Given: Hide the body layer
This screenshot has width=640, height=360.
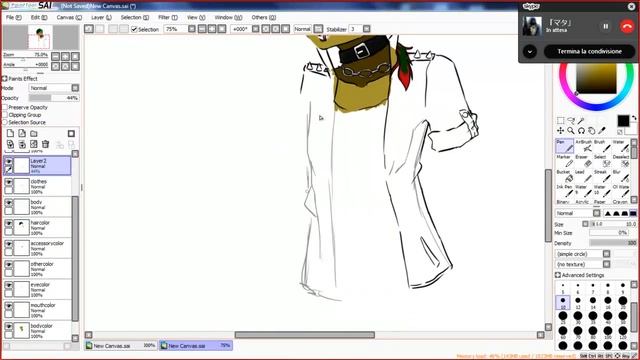Looking at the screenshot, I should pos(8,203).
